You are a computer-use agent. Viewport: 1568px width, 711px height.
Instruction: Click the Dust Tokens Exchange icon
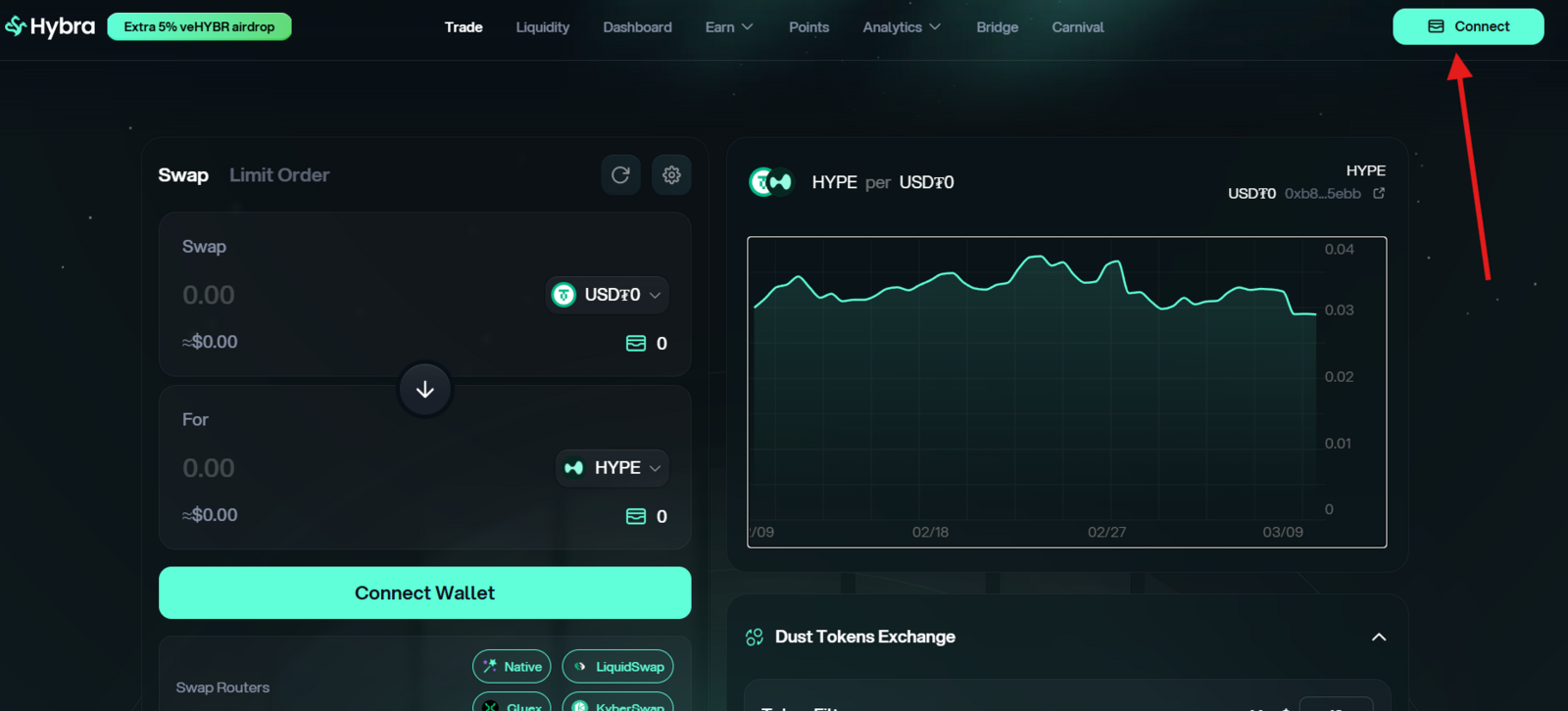pos(755,637)
